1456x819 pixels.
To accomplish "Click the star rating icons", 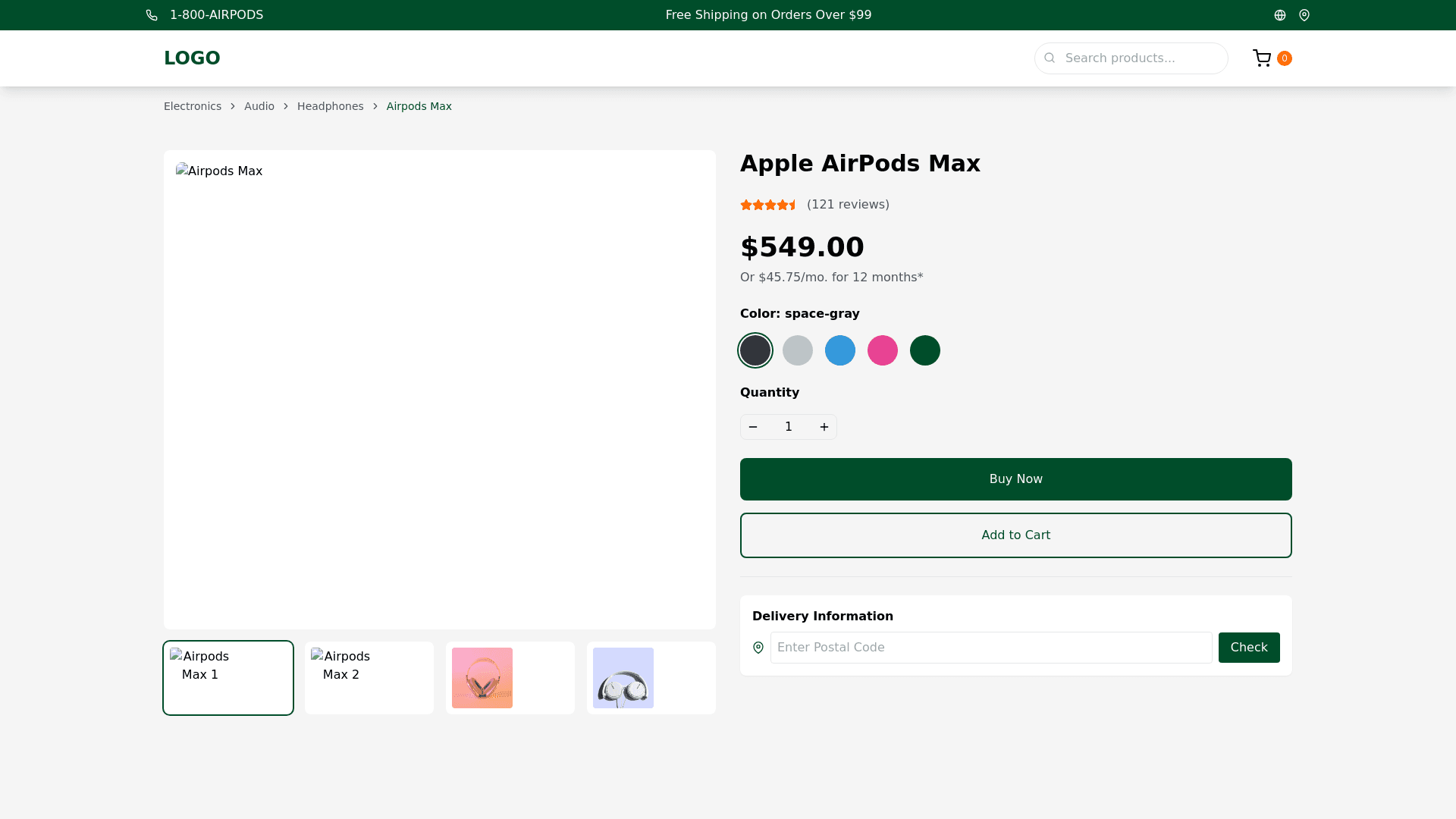I will click(x=769, y=205).
